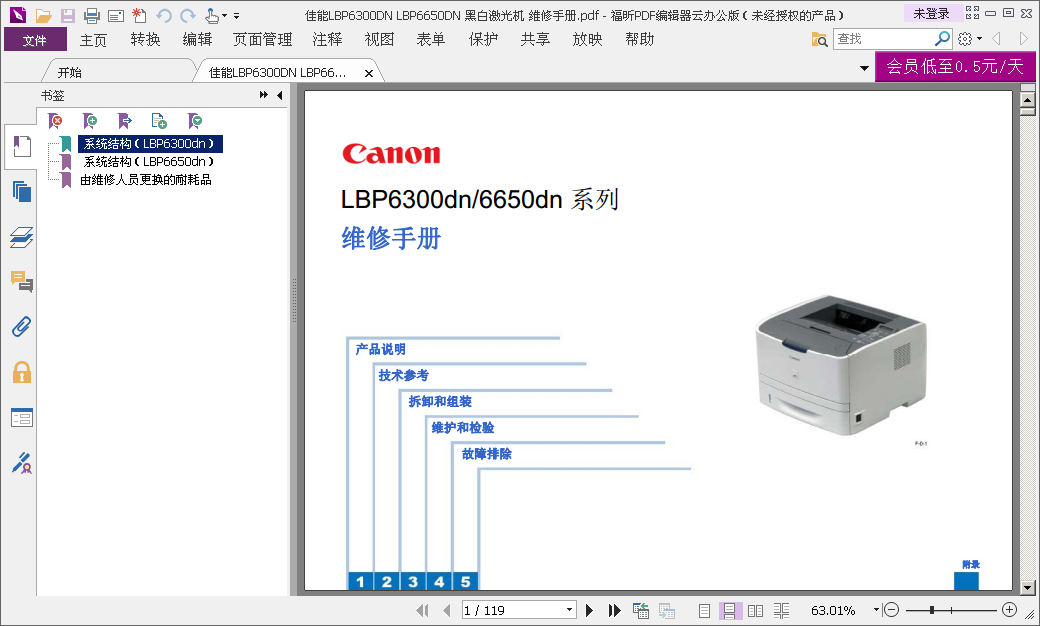1040x626 pixels.
Task: Open the advanced search folder icon
Action: (x=819, y=40)
